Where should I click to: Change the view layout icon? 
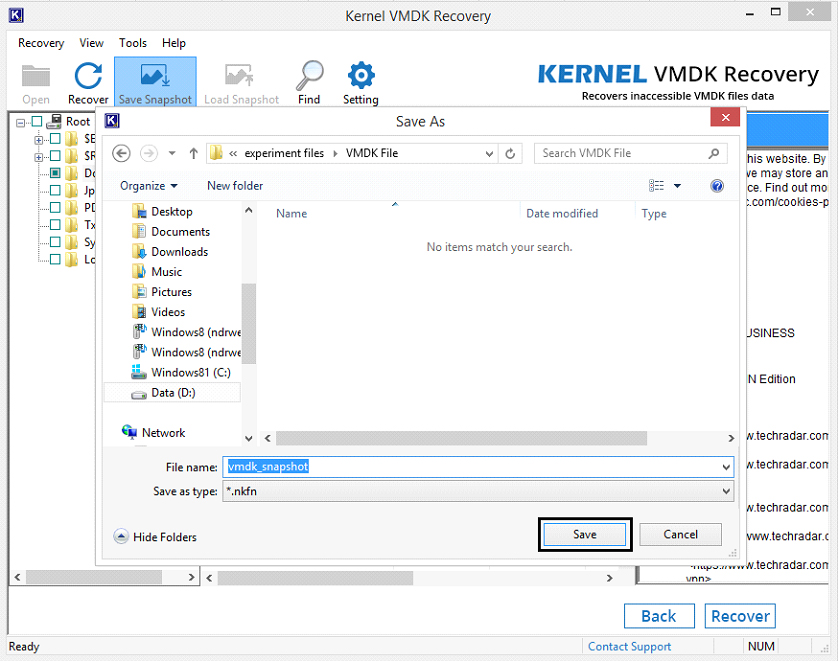pyautogui.click(x=657, y=185)
